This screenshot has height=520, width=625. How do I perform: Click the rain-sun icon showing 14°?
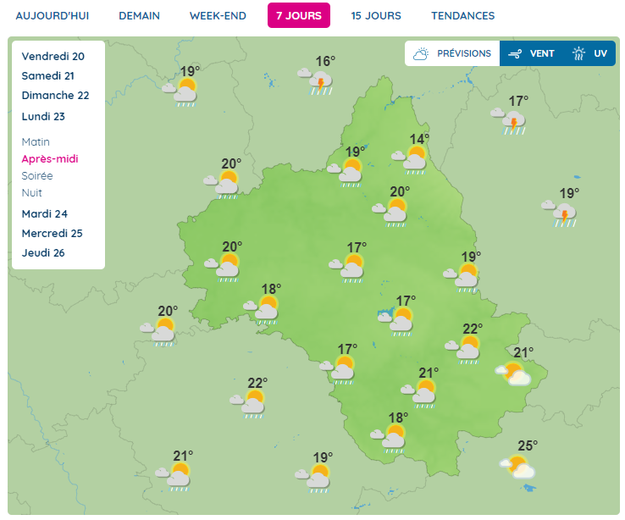409,160
